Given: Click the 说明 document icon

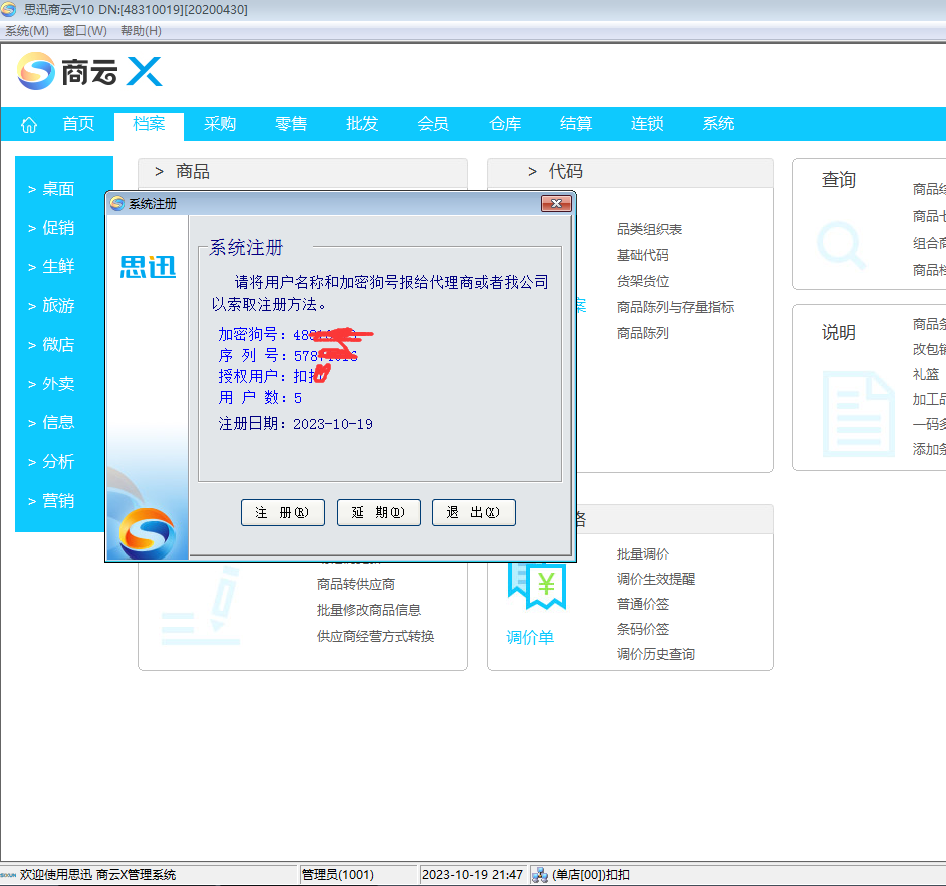Looking at the screenshot, I should pos(859,414).
